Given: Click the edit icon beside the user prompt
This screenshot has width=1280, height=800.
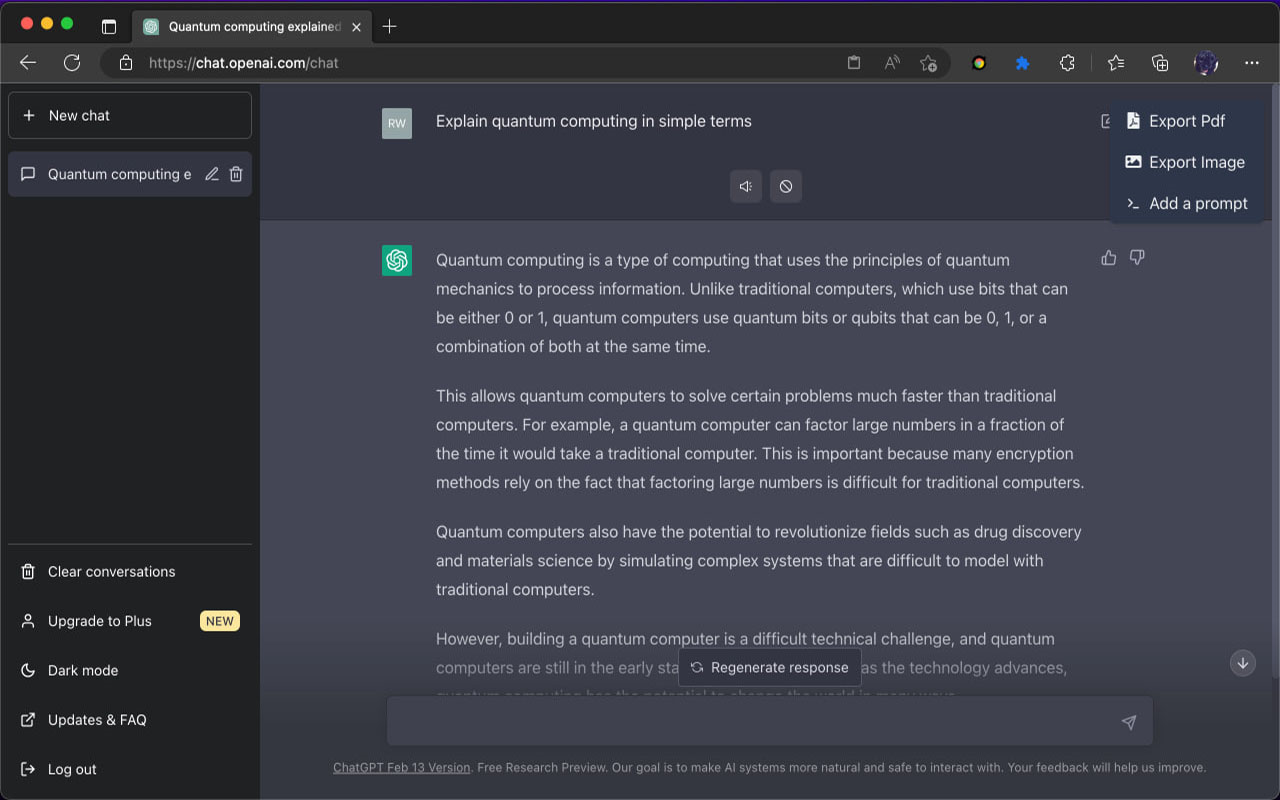Looking at the screenshot, I should (x=1105, y=121).
